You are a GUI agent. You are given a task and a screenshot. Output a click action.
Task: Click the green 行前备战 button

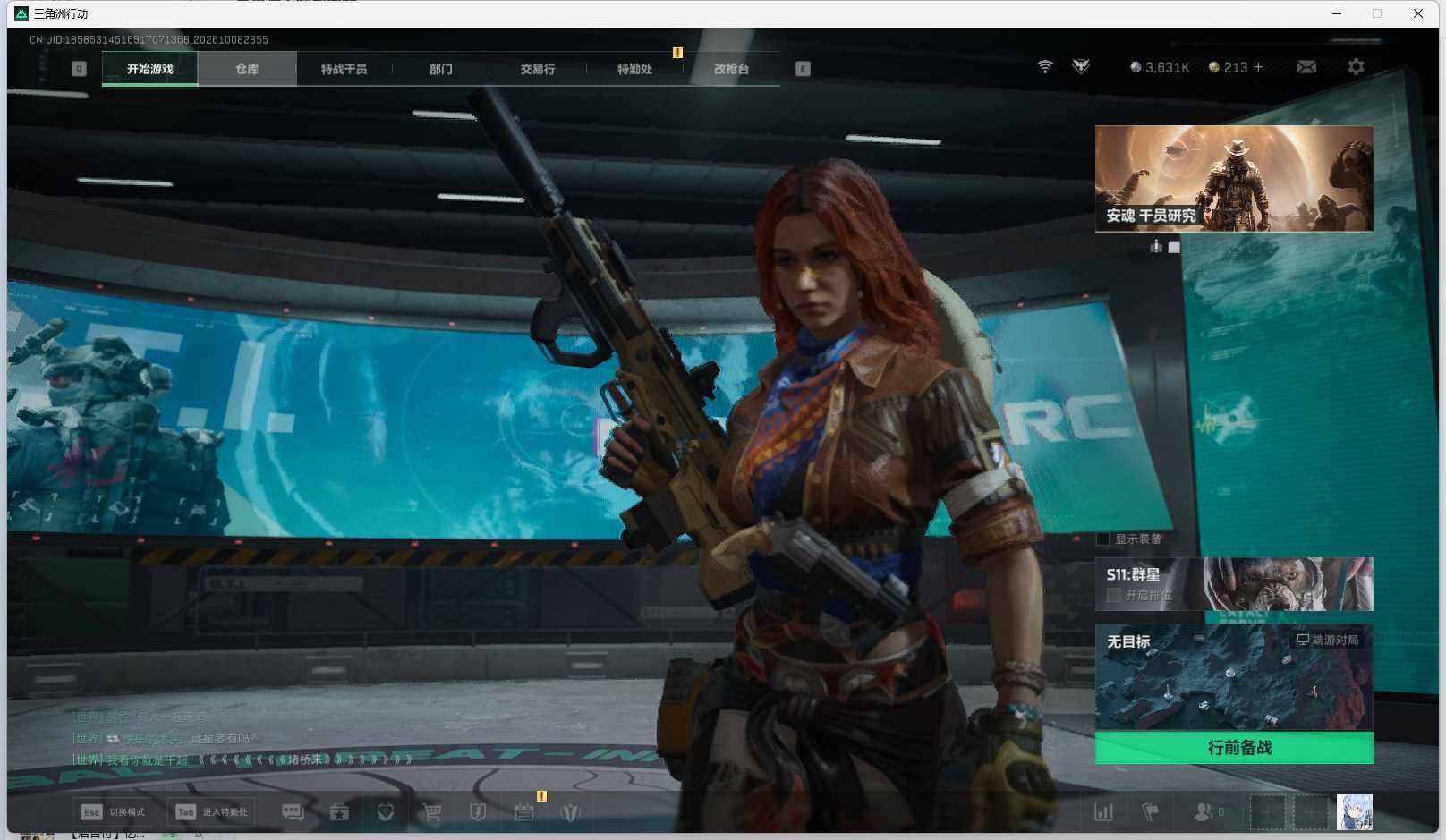tap(1234, 748)
